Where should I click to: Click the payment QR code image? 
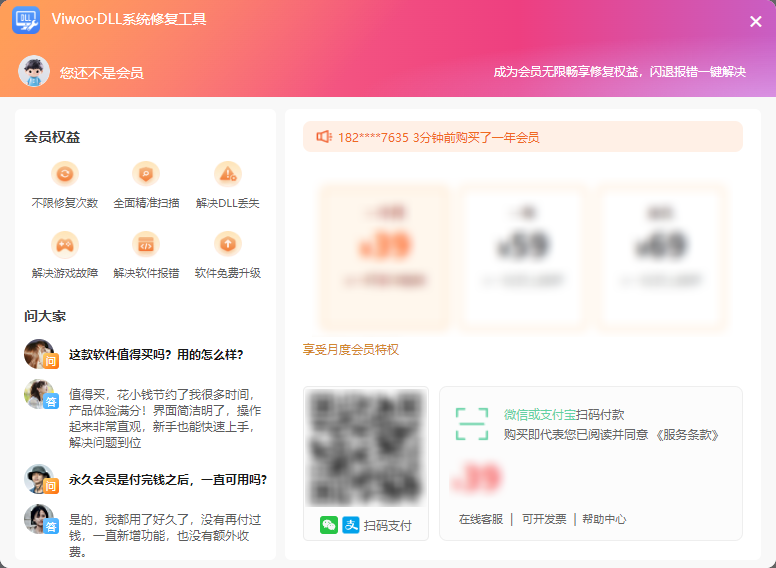point(366,447)
